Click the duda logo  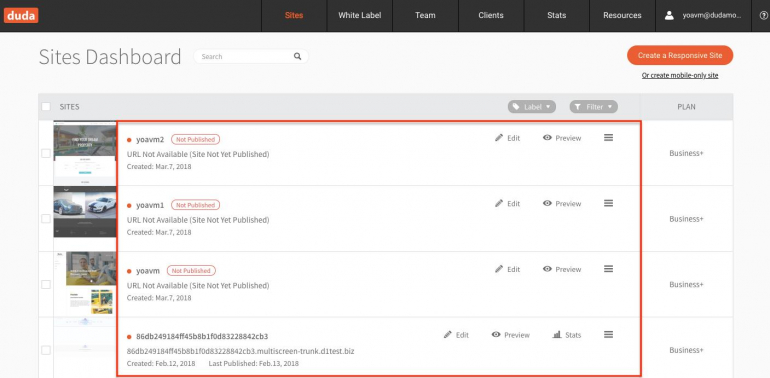[21, 15]
